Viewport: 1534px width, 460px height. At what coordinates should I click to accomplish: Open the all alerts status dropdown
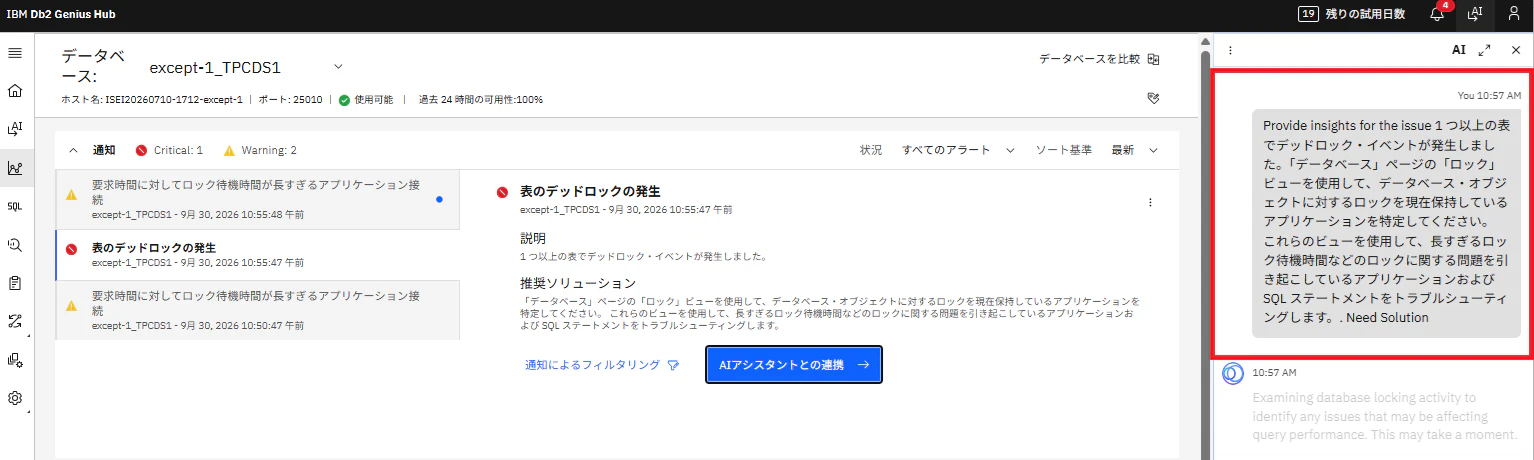click(958, 150)
